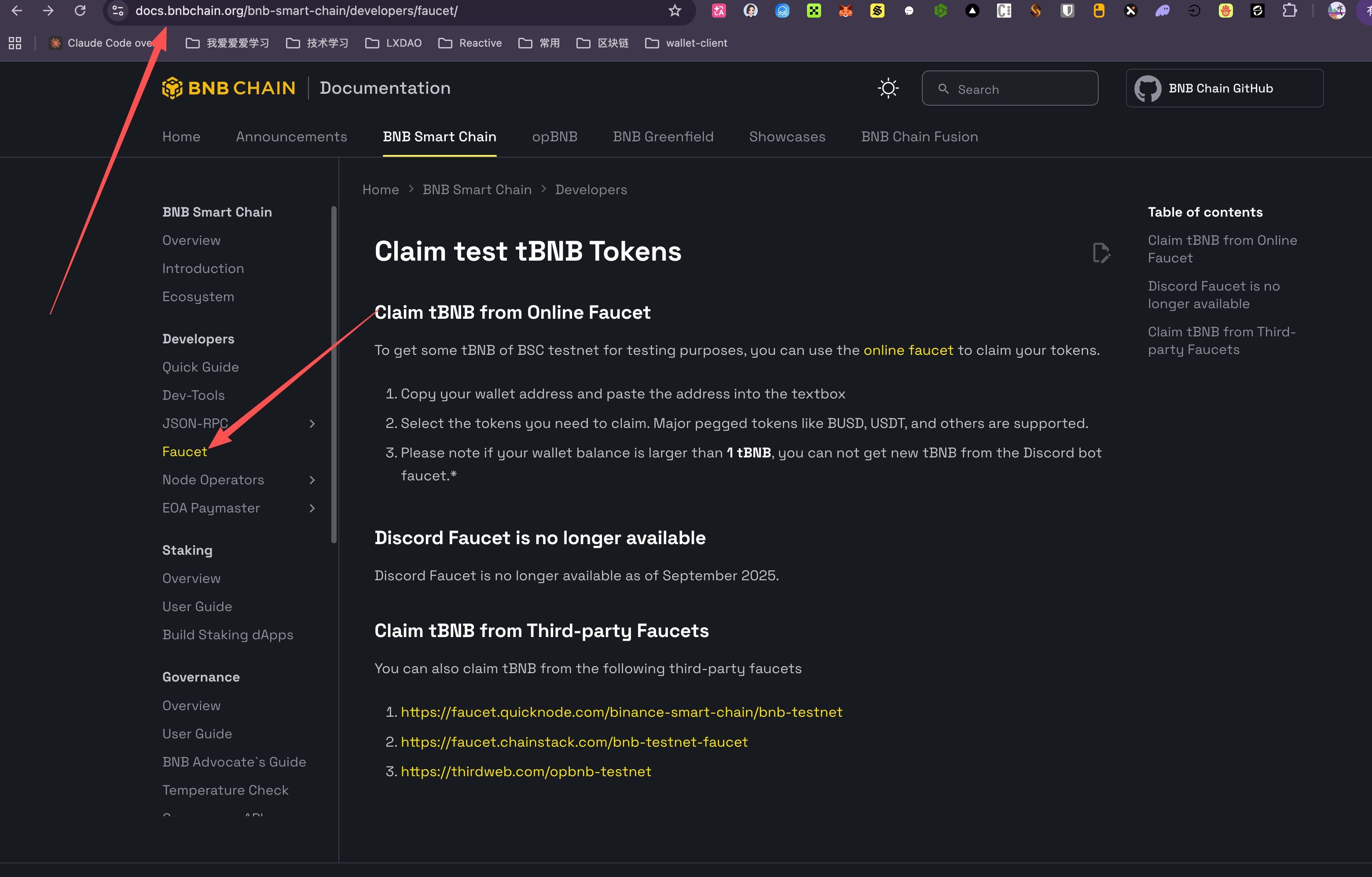Switch to the opBNB tab
The height and width of the screenshot is (877, 1372).
(x=554, y=137)
